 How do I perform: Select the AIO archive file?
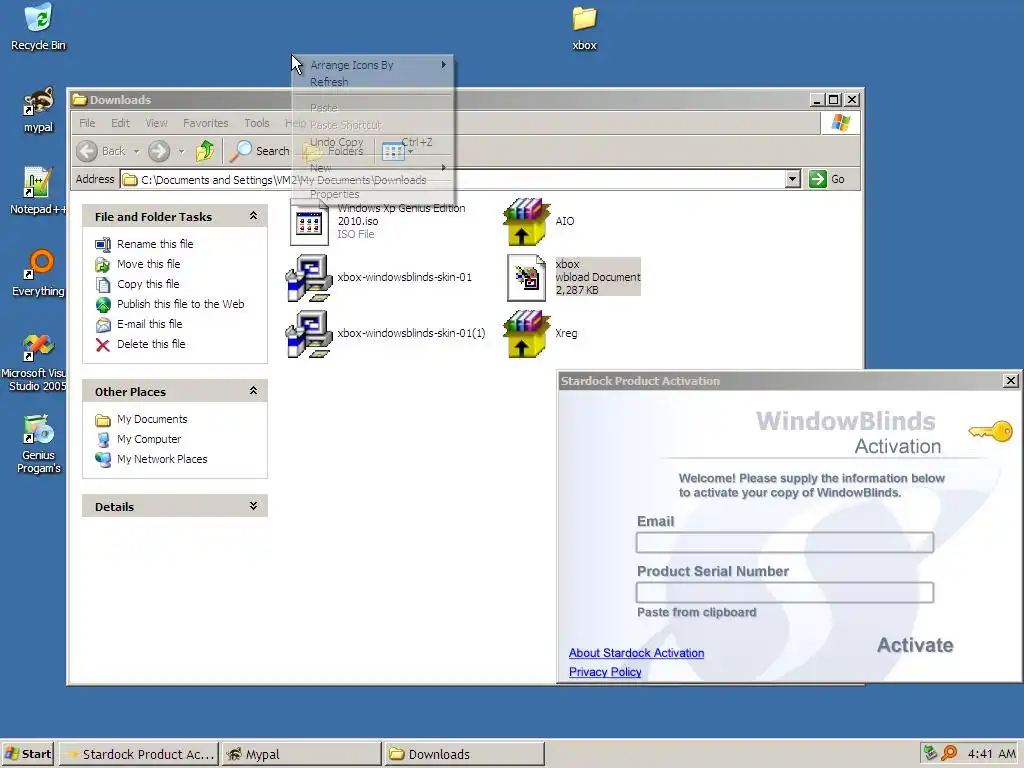[x=539, y=221]
